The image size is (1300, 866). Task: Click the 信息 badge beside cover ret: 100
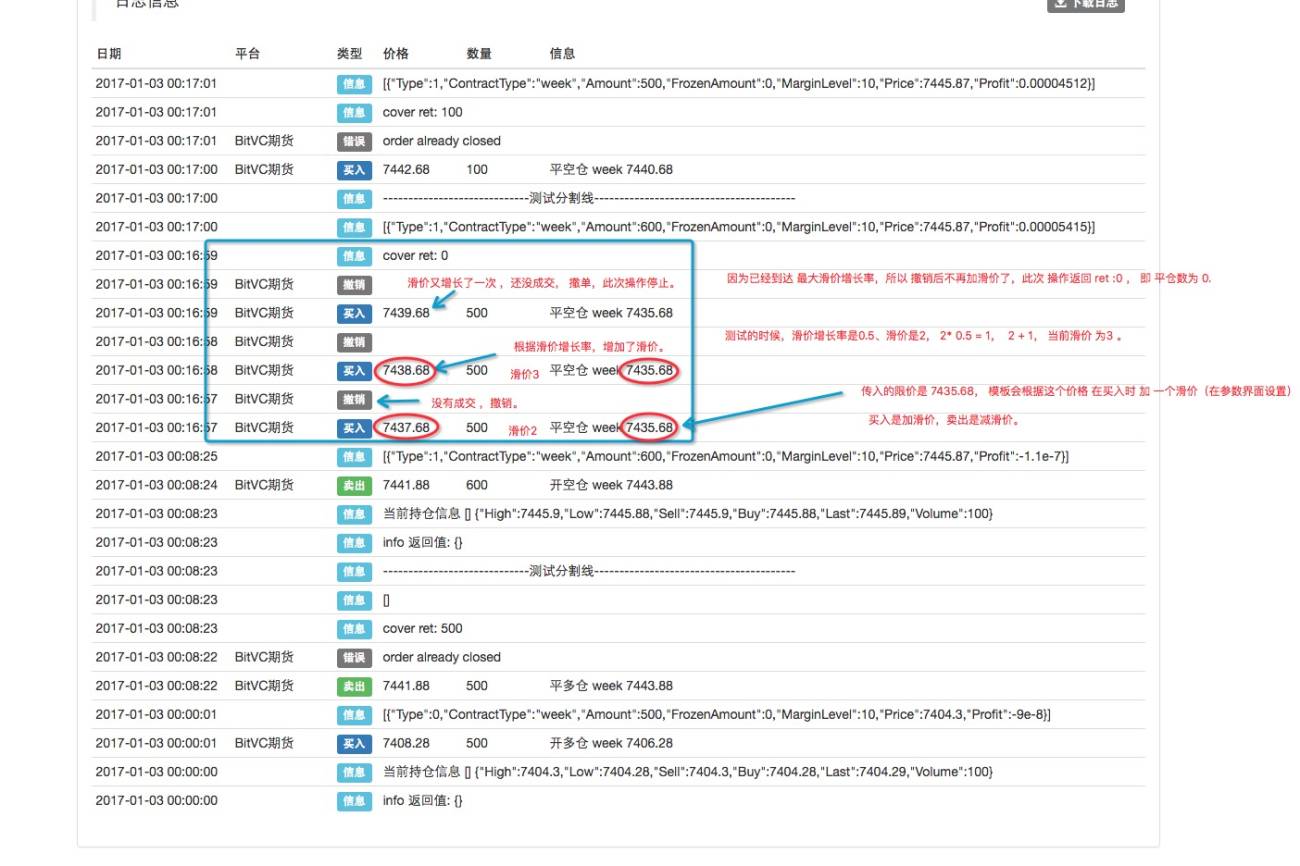pos(354,113)
